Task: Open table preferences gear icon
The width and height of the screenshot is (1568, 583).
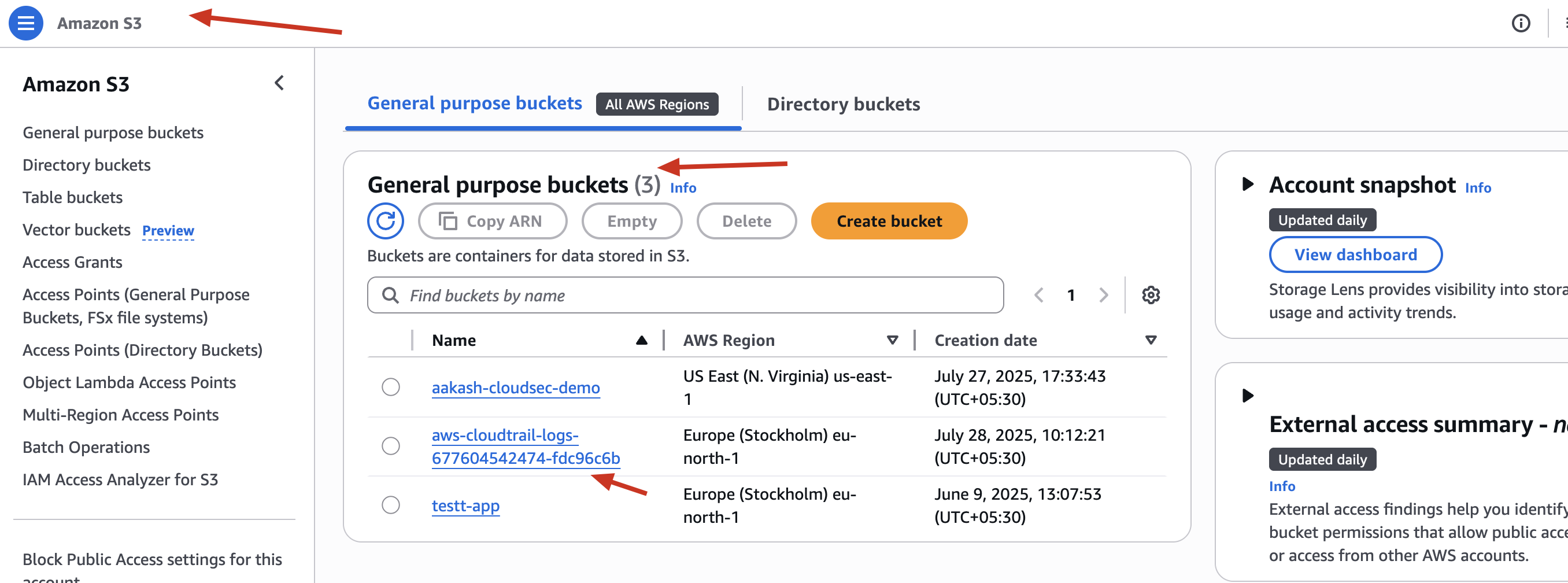Action: pos(1151,295)
